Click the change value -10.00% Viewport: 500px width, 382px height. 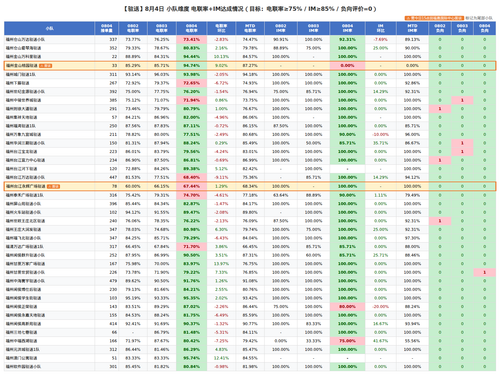point(380,135)
